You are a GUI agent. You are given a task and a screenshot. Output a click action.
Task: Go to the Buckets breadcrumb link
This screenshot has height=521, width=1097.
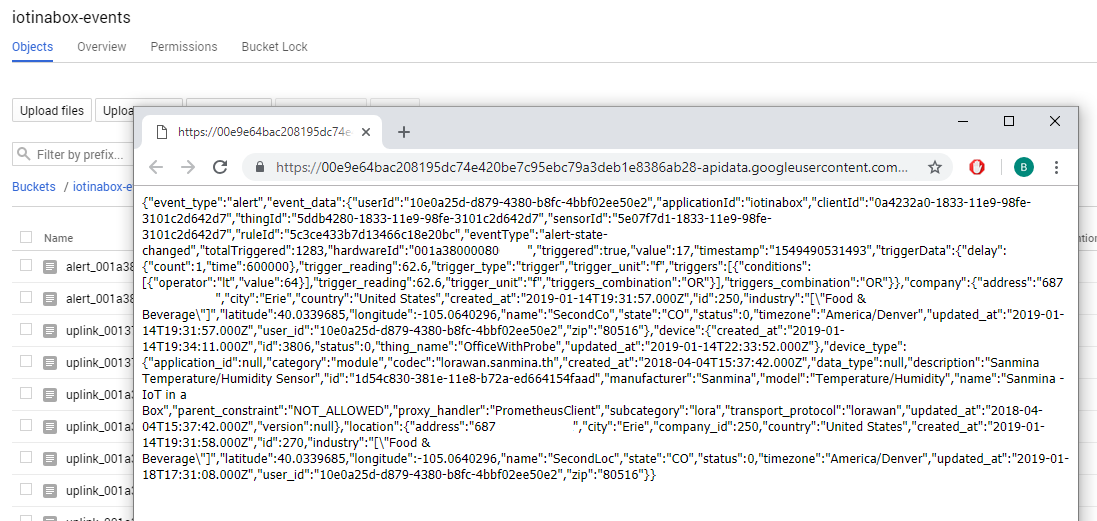[x=34, y=187]
